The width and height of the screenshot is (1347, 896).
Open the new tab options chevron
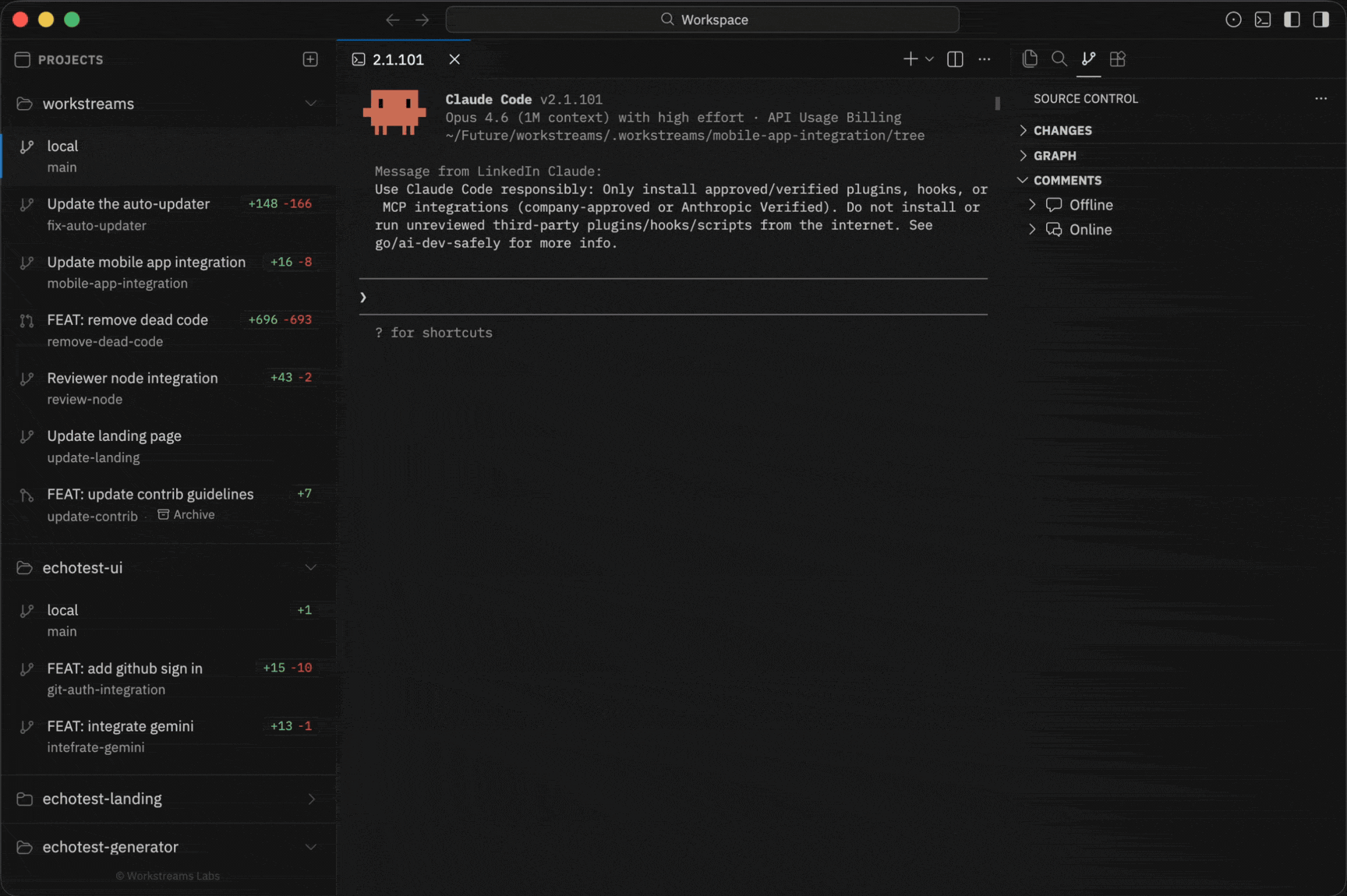[x=928, y=58]
